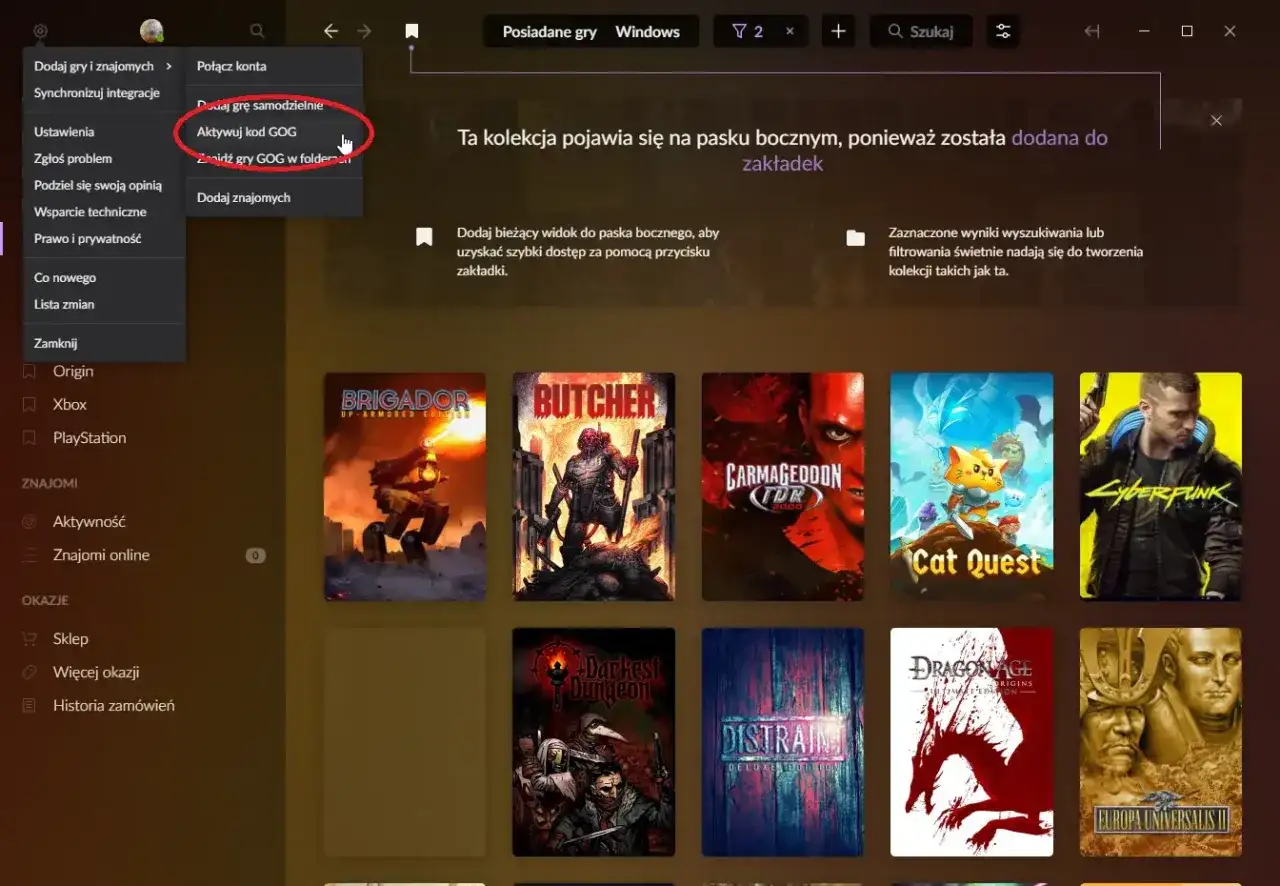The image size is (1280, 886).
Task: Select Dodaj znajomych in submenu
Action: point(274,197)
